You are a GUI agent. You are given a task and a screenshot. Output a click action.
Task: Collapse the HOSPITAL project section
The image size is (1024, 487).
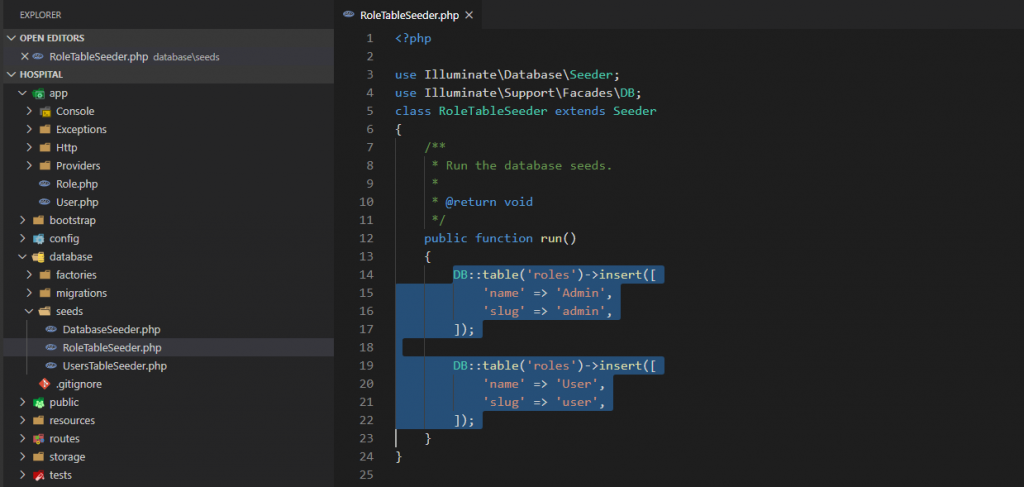[11, 75]
